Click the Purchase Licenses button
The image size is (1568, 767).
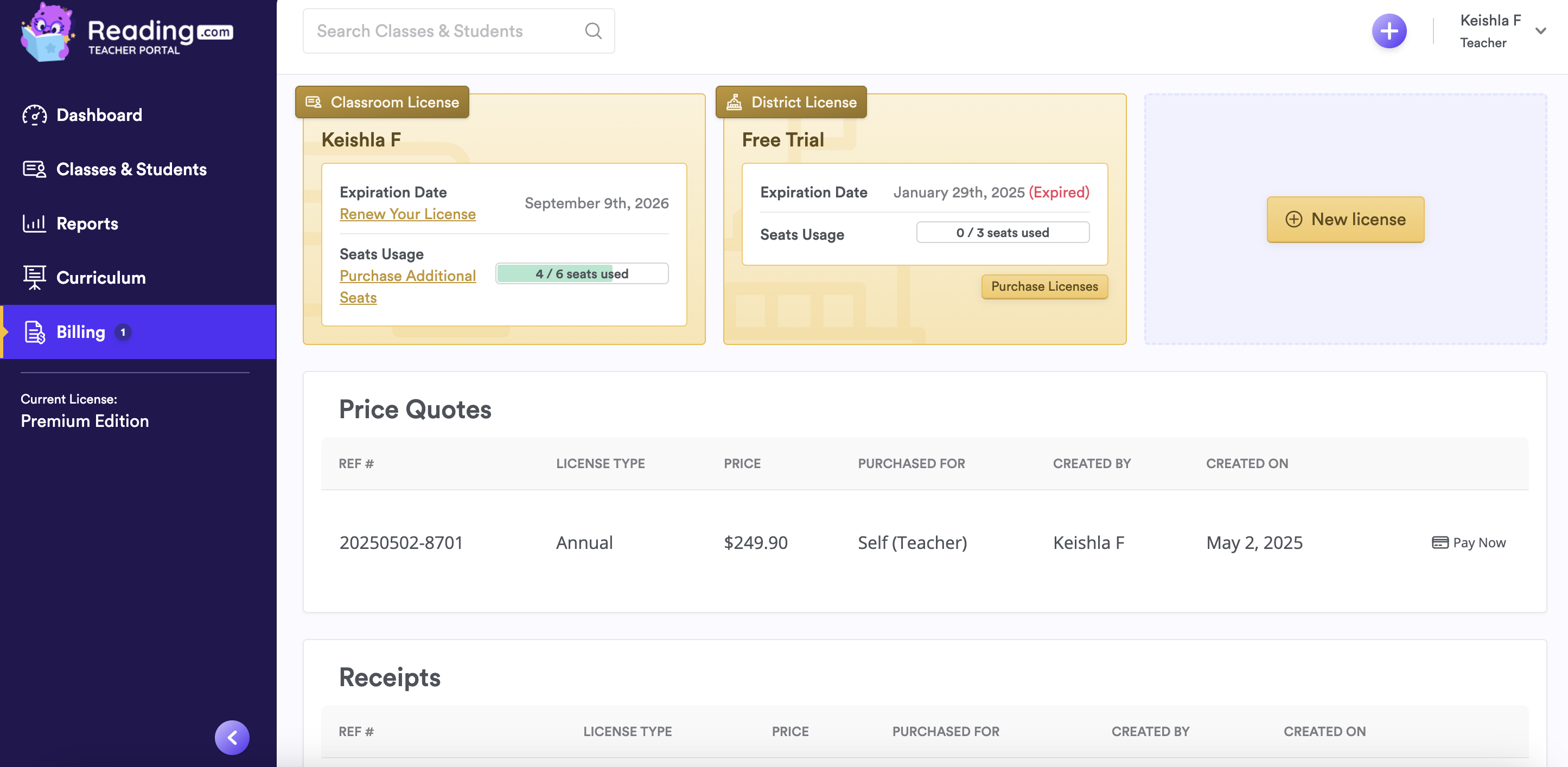[x=1044, y=287]
